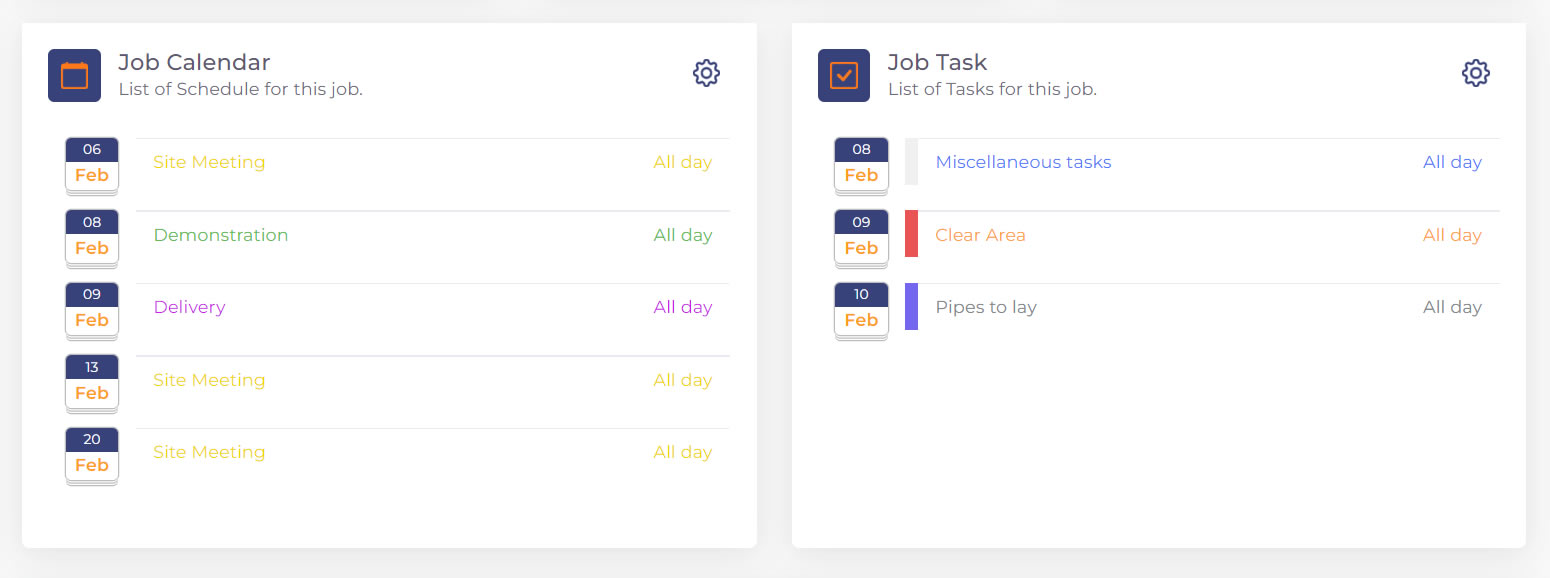Click All day next to Demonstration
Screen dimensions: 1550x578
click(683, 234)
